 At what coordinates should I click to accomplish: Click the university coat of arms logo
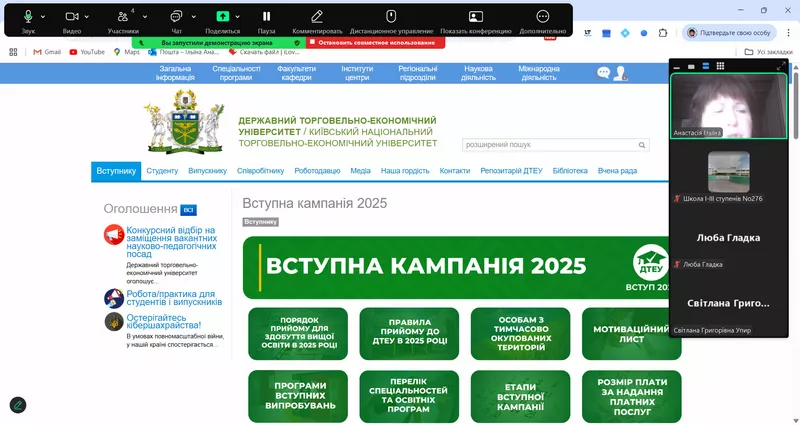[x=184, y=121]
